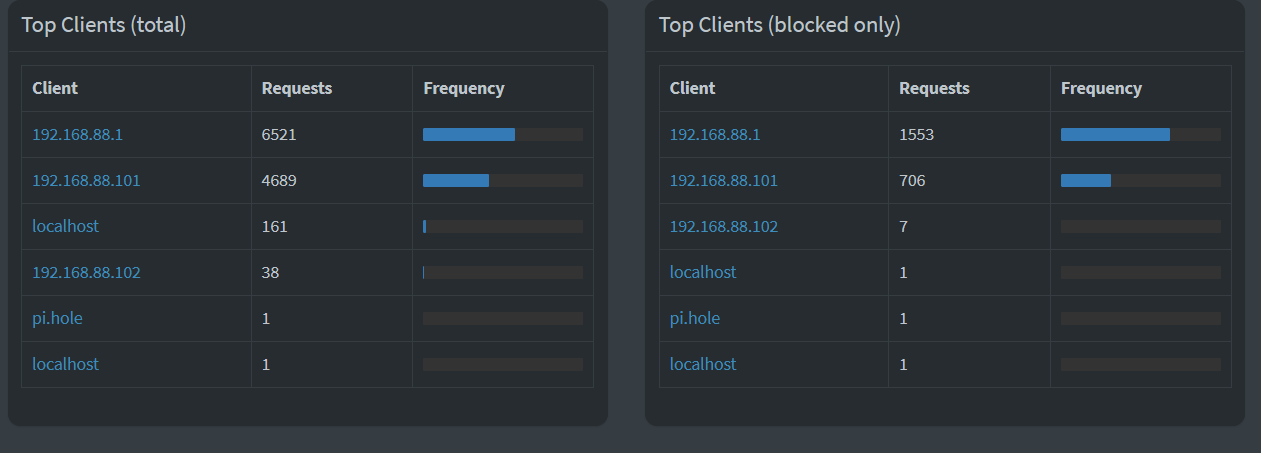Open 192.168.88.102 in total clients table

(86, 272)
